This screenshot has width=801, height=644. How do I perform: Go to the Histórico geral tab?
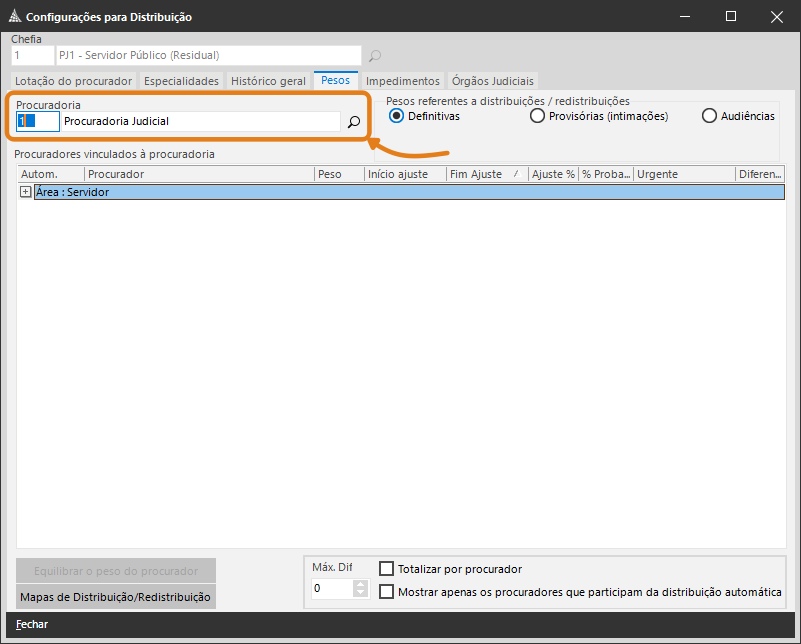click(x=268, y=81)
